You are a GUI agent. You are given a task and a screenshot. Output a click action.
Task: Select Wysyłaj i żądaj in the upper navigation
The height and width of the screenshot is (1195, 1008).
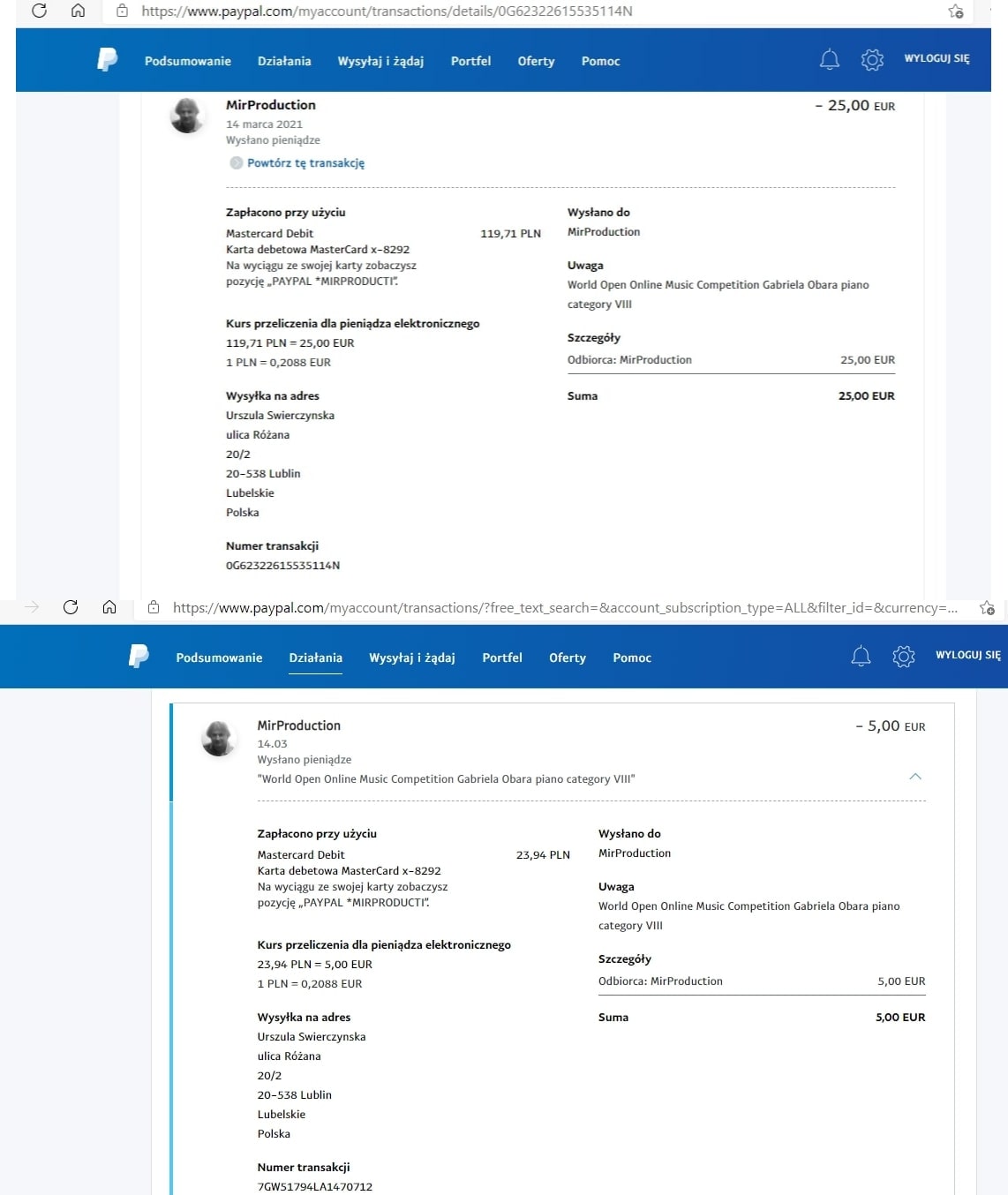click(x=380, y=61)
